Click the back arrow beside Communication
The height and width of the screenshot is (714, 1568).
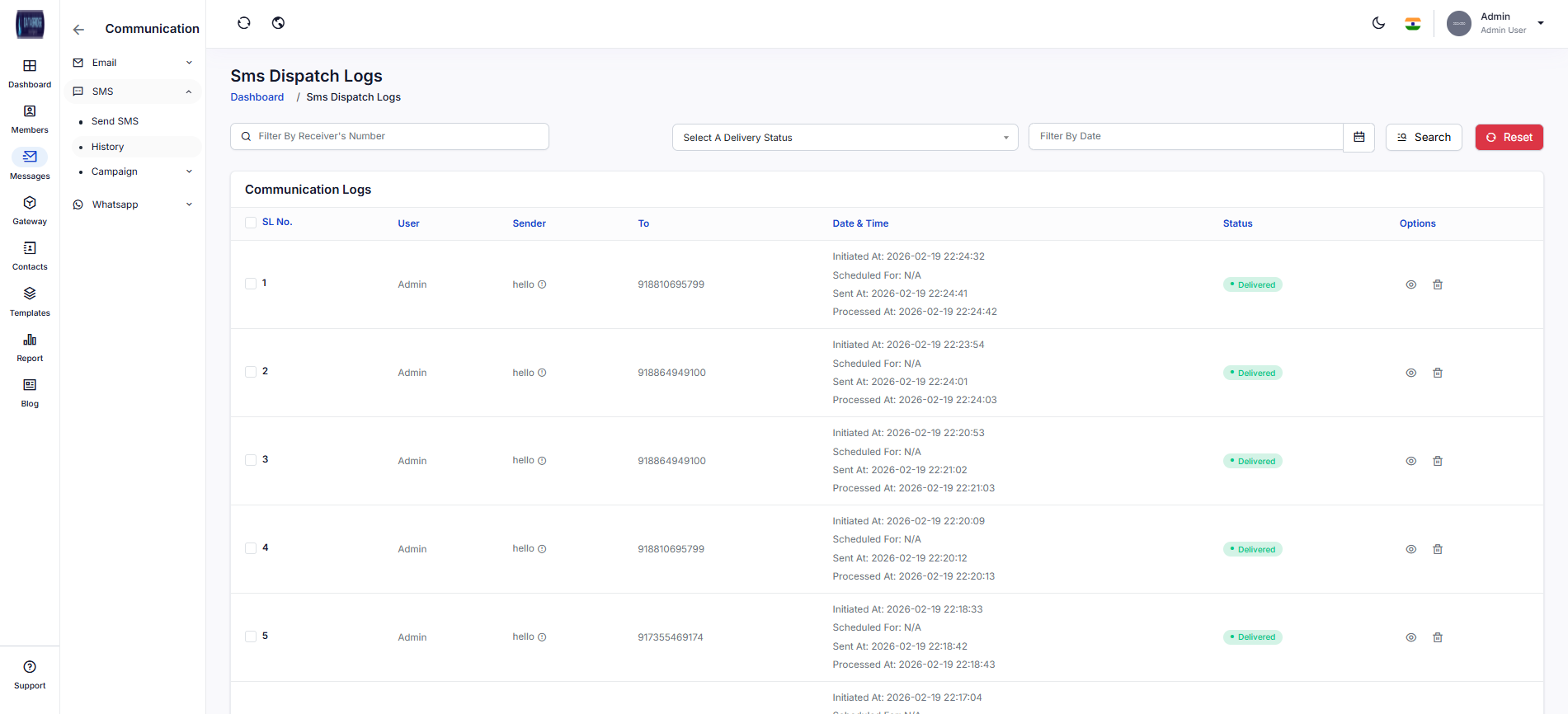[x=78, y=30]
